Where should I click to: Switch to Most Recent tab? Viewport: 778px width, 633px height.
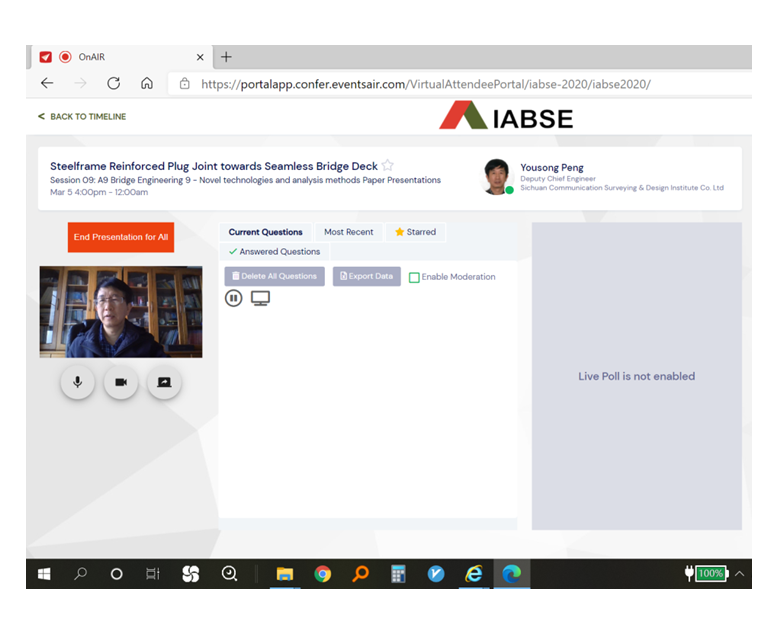(348, 232)
